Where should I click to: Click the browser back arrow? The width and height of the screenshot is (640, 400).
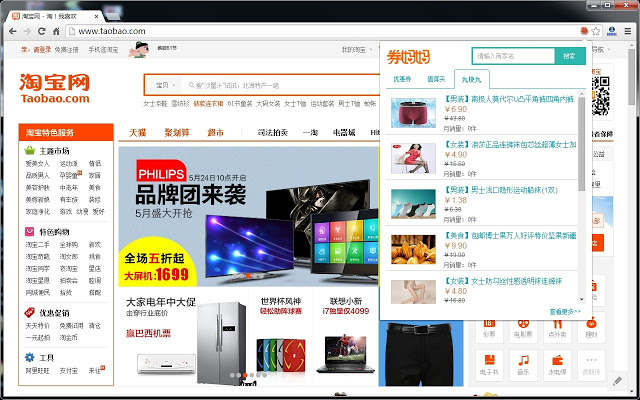tap(13, 31)
